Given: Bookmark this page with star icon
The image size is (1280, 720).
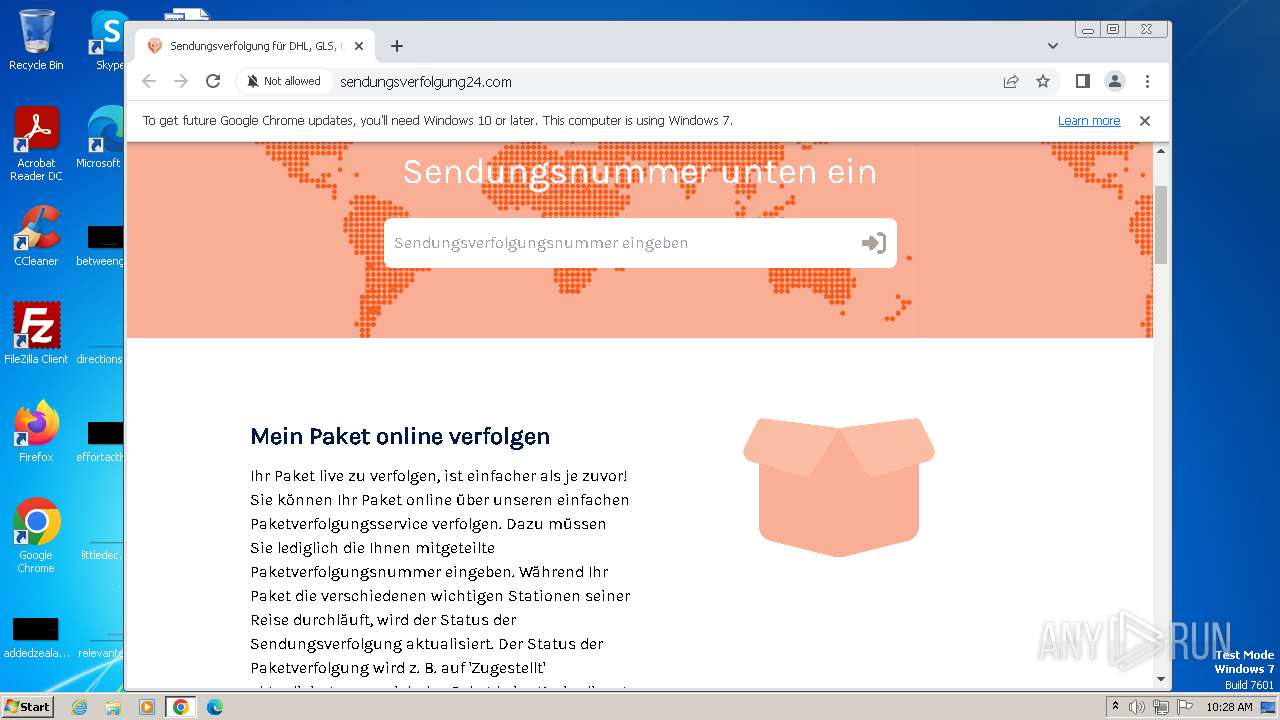Looking at the screenshot, I should click(x=1043, y=81).
